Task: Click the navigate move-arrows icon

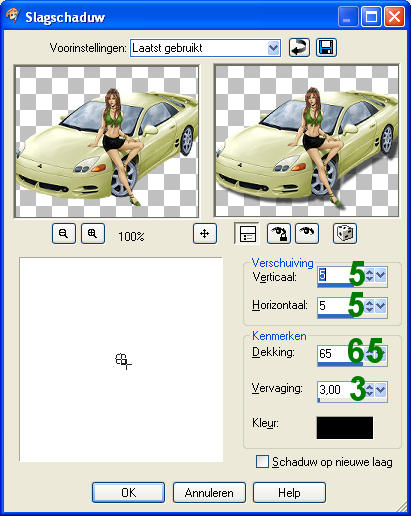Action: click(x=205, y=233)
